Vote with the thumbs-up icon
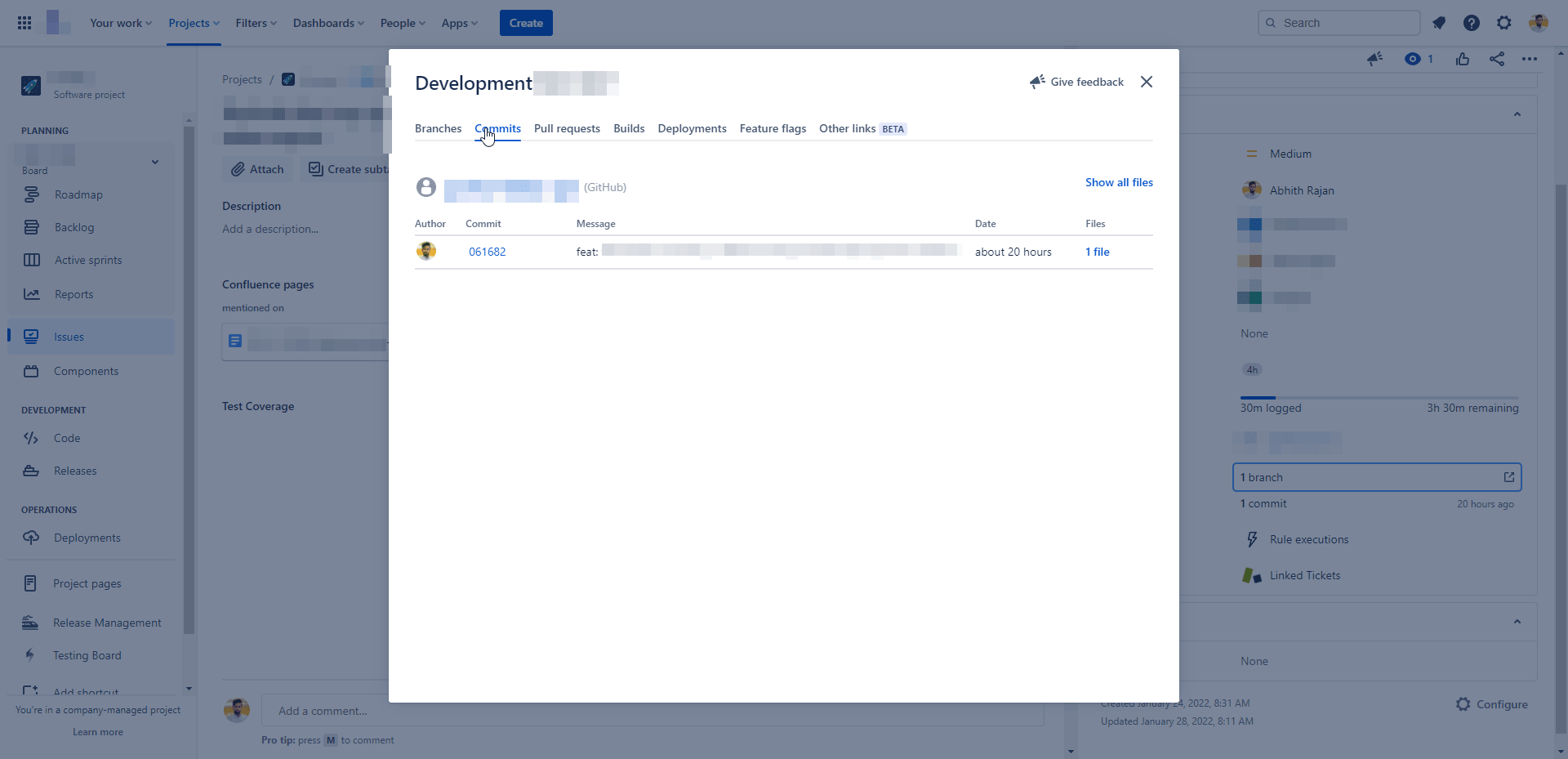 point(1462,59)
